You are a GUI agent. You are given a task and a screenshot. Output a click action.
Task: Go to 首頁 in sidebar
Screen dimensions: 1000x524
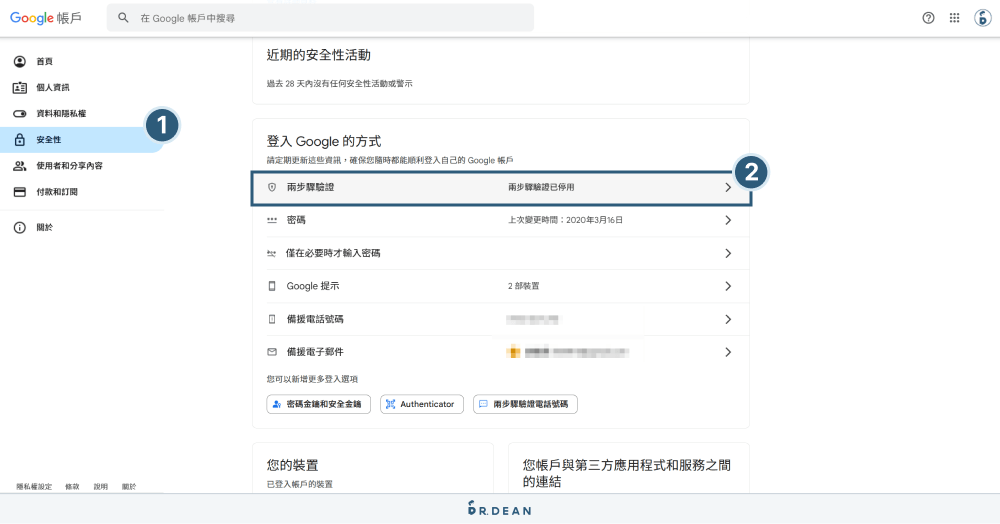(x=44, y=61)
